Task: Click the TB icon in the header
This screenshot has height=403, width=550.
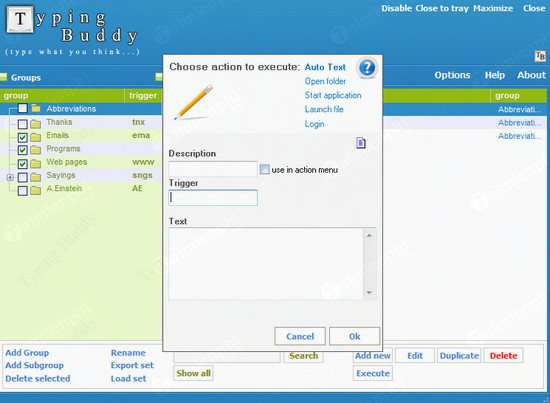Action: click(540, 56)
